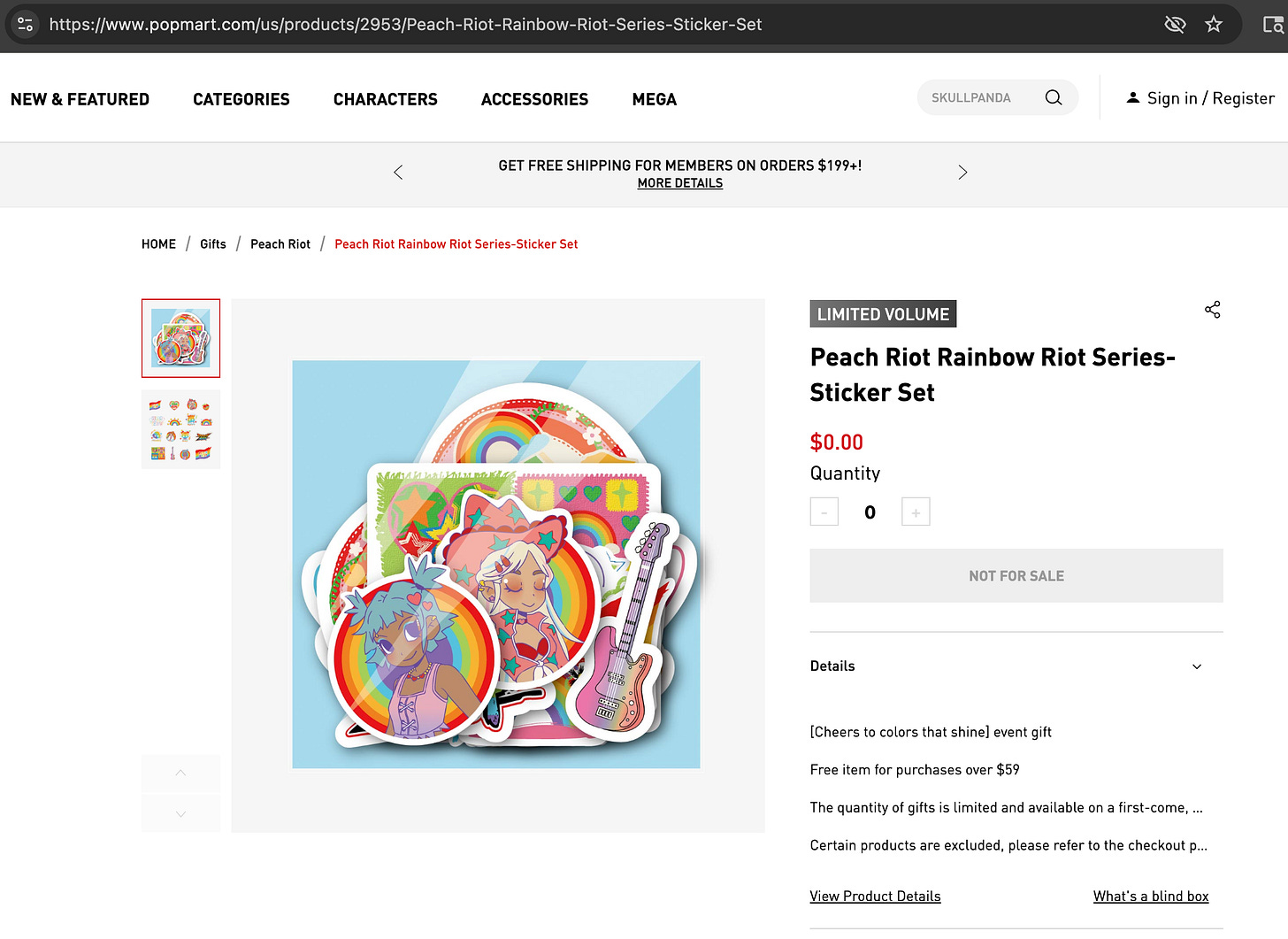
Task: Open the CATEGORIES menu
Action: (x=241, y=99)
